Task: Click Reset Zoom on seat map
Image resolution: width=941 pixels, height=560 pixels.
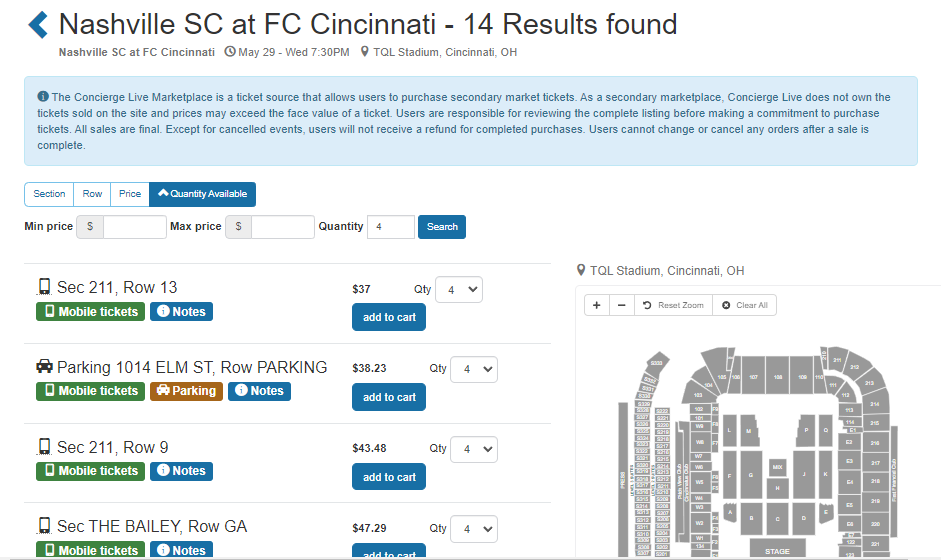Action: click(x=673, y=305)
